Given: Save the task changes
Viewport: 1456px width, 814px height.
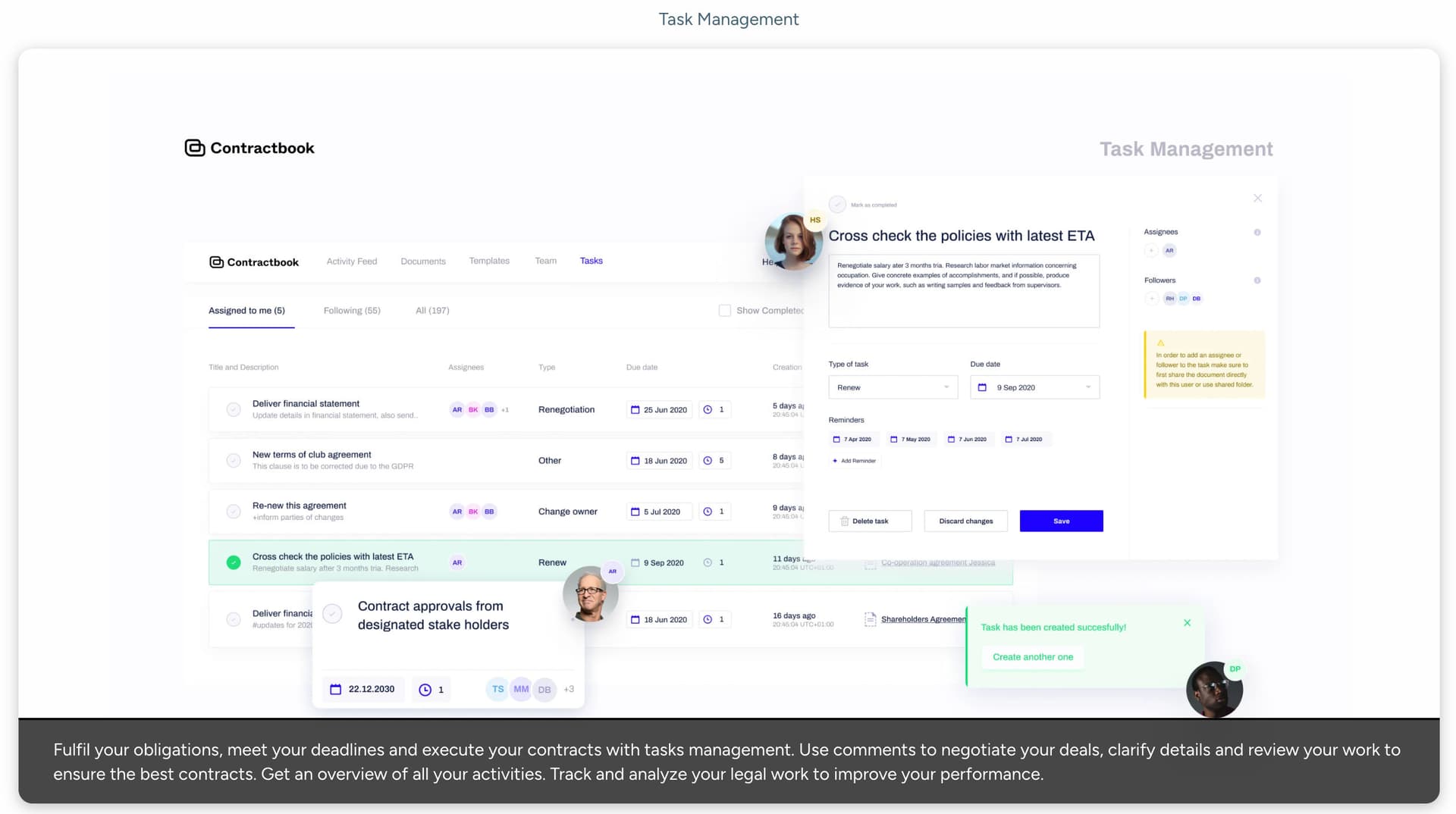Looking at the screenshot, I should tap(1061, 521).
